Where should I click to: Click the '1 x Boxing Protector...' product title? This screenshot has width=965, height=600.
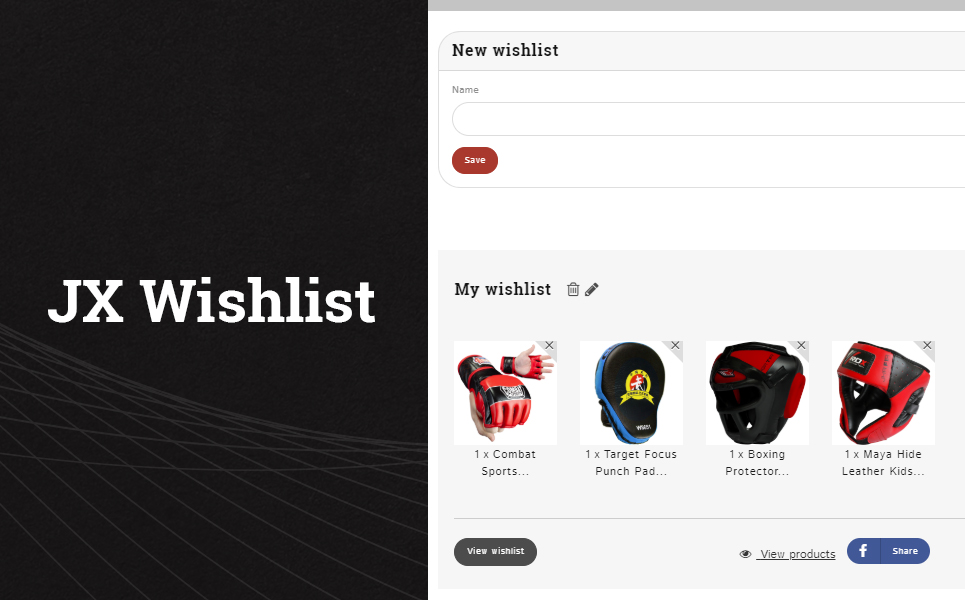pos(758,463)
